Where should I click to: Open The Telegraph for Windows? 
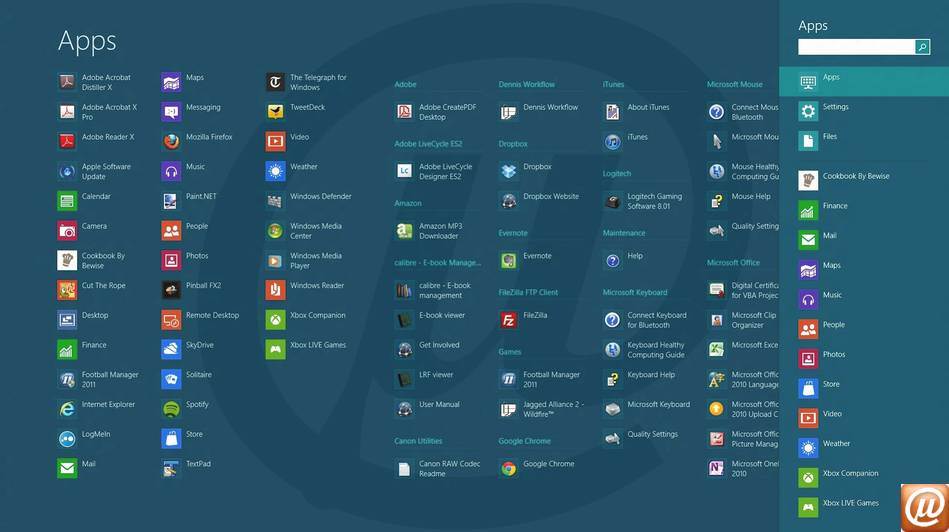(306, 82)
